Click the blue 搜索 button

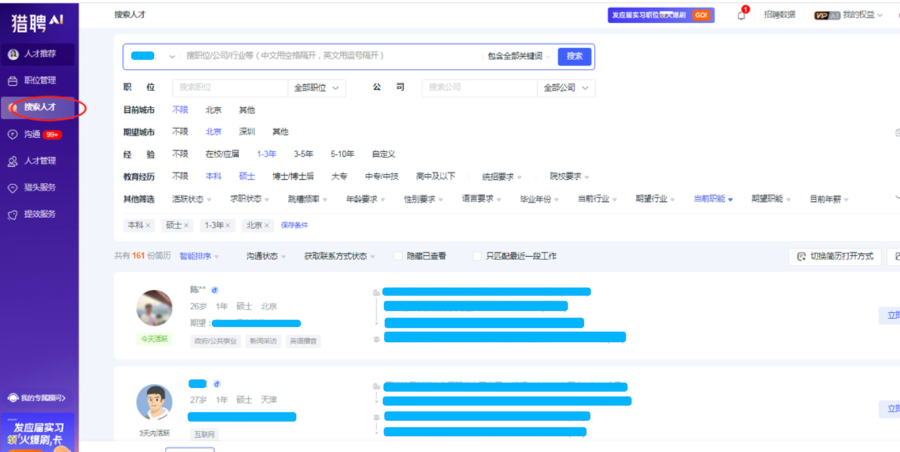574,56
